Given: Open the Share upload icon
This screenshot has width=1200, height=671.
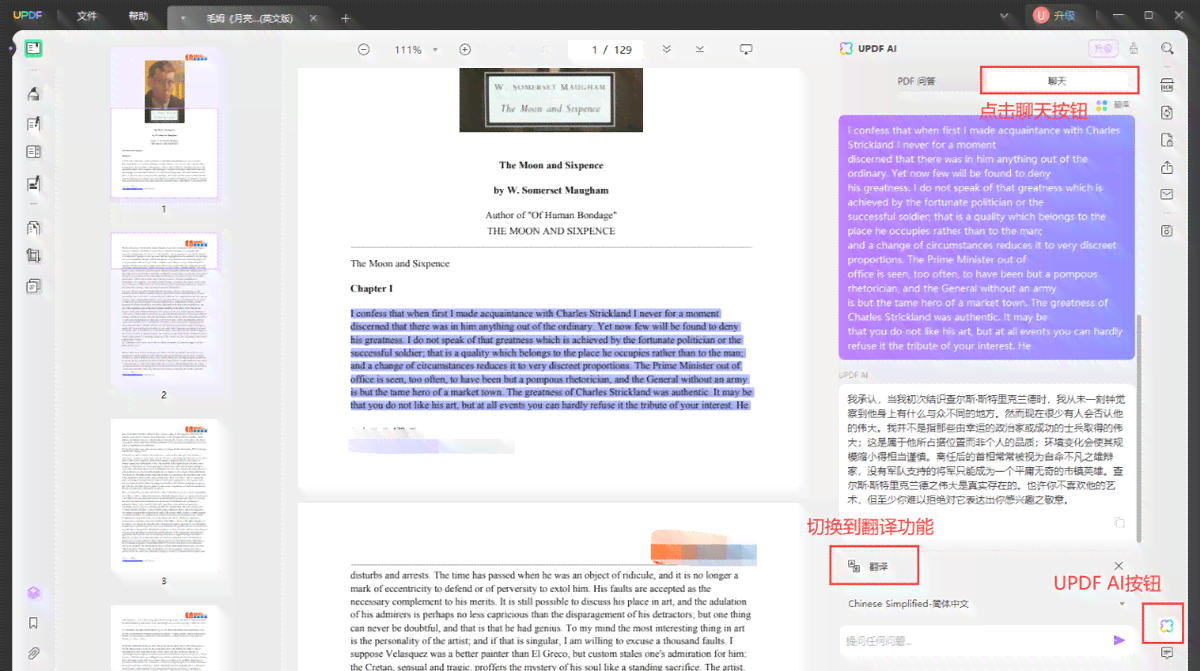Looking at the screenshot, I should (x=1167, y=167).
